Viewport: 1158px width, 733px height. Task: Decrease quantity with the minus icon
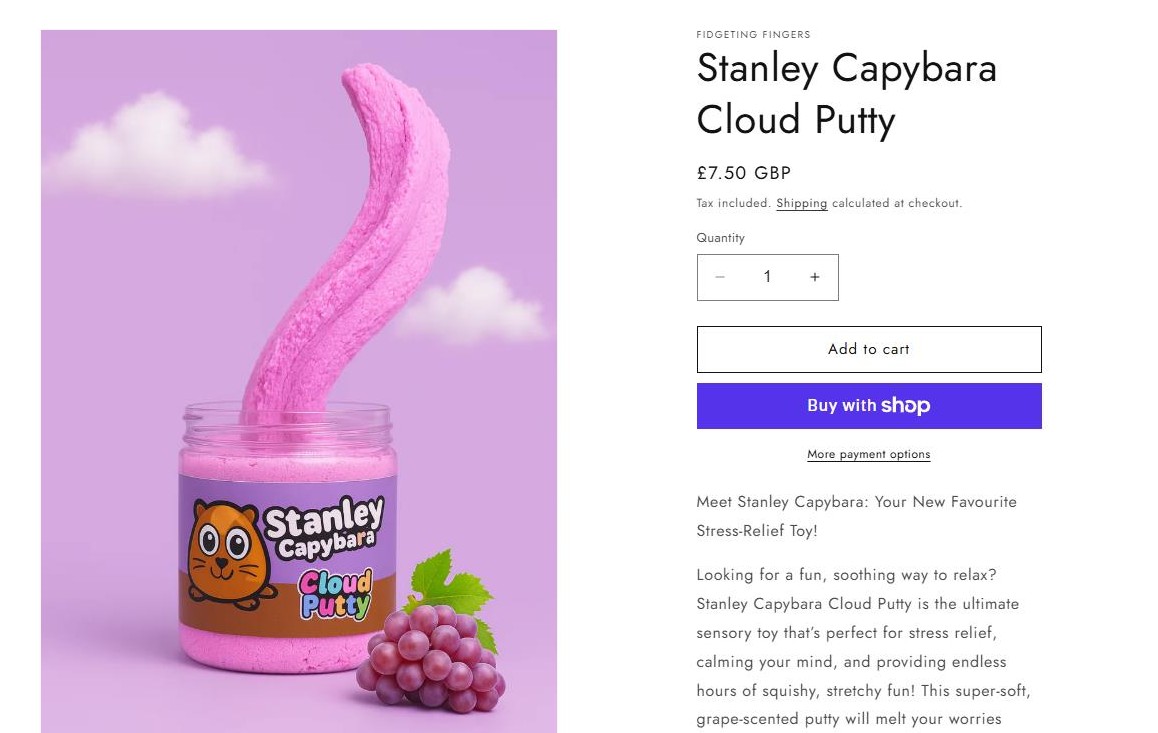(720, 277)
